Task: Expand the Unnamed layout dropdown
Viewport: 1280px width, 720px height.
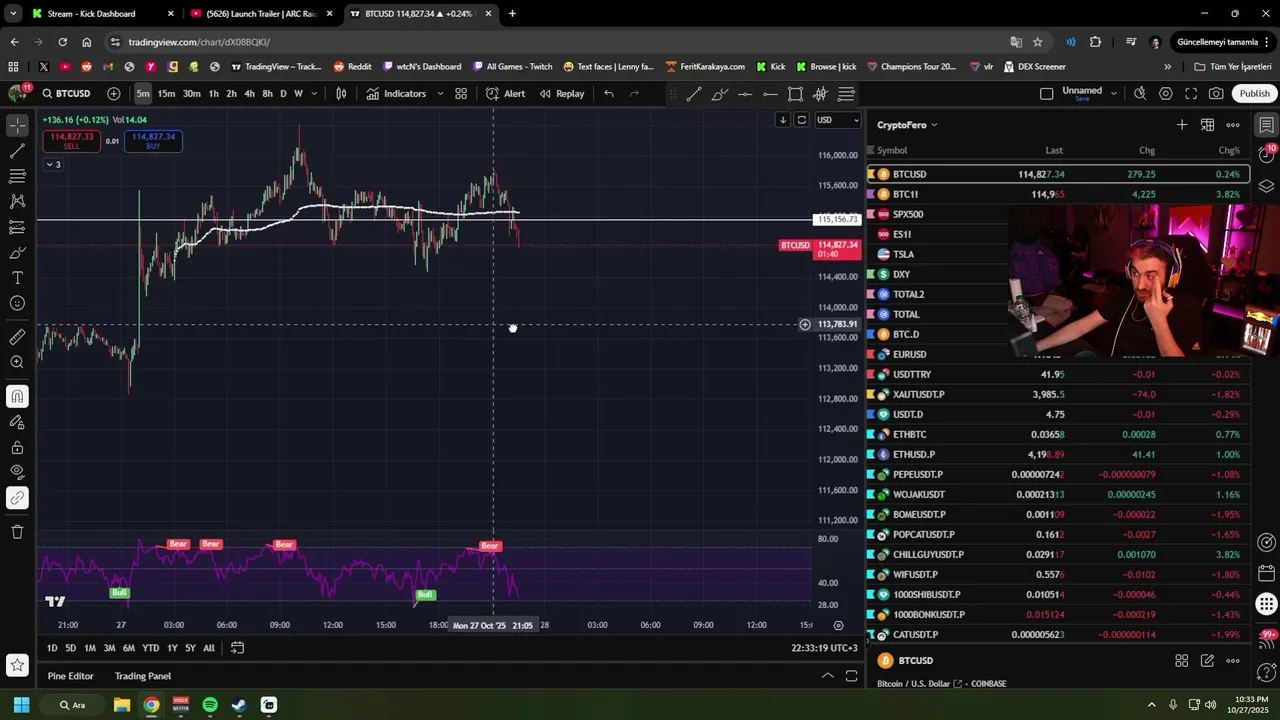Action: coord(1113,93)
